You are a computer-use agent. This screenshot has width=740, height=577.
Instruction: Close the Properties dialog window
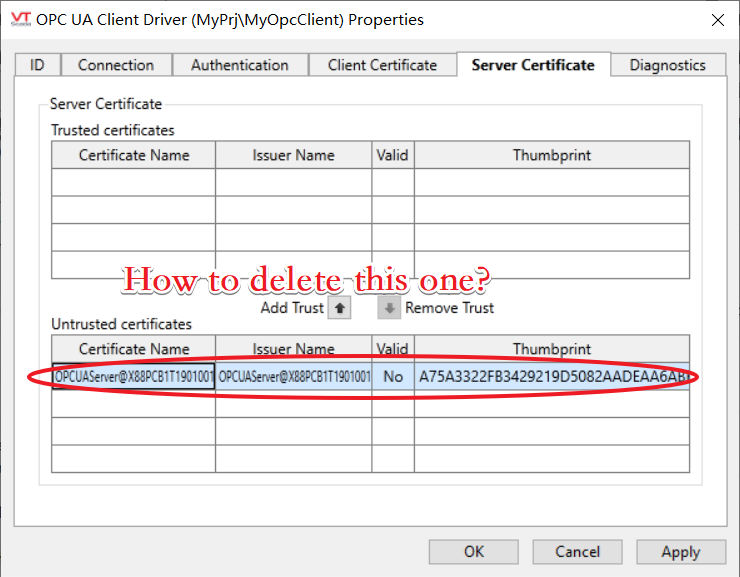pyautogui.click(x=716, y=19)
